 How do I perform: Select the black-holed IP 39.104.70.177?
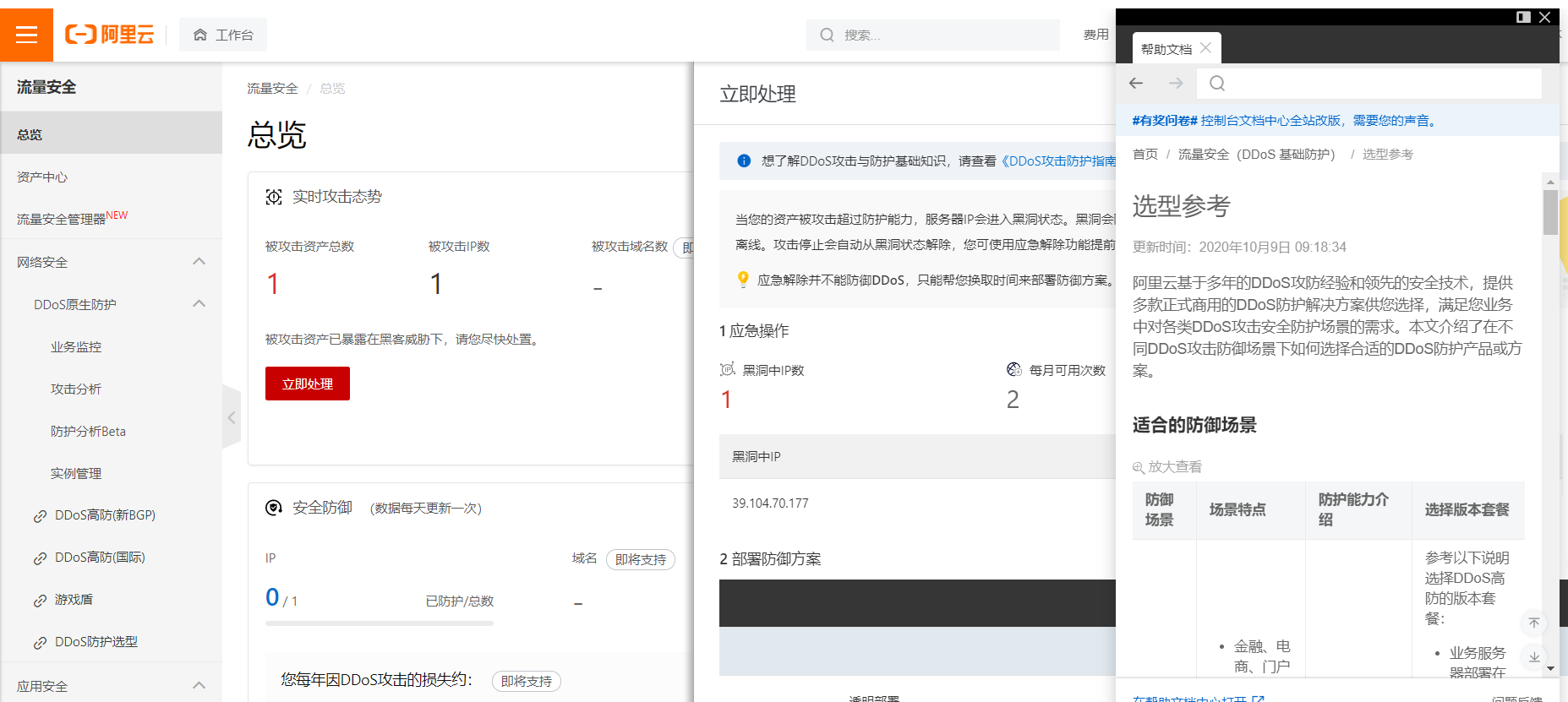770,503
